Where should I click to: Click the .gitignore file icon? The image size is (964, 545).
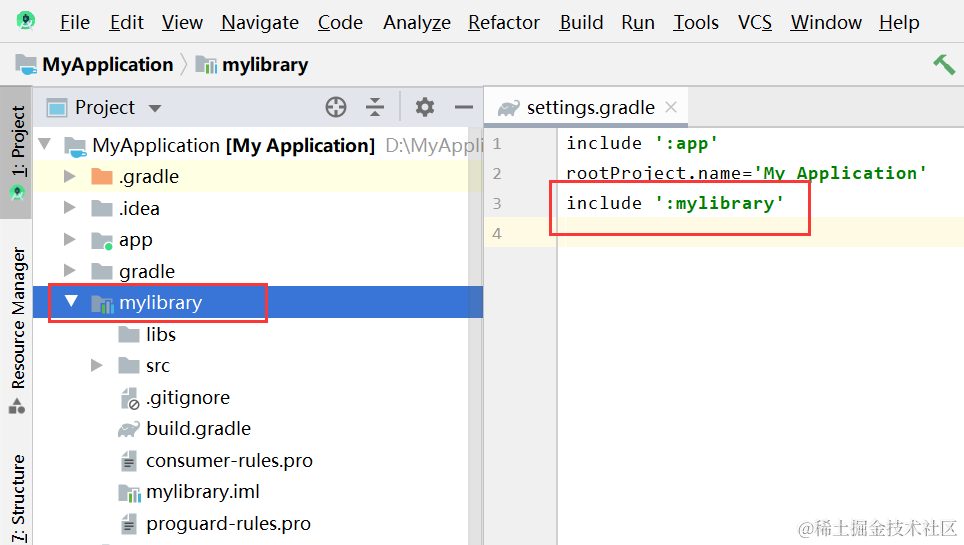tap(129, 398)
